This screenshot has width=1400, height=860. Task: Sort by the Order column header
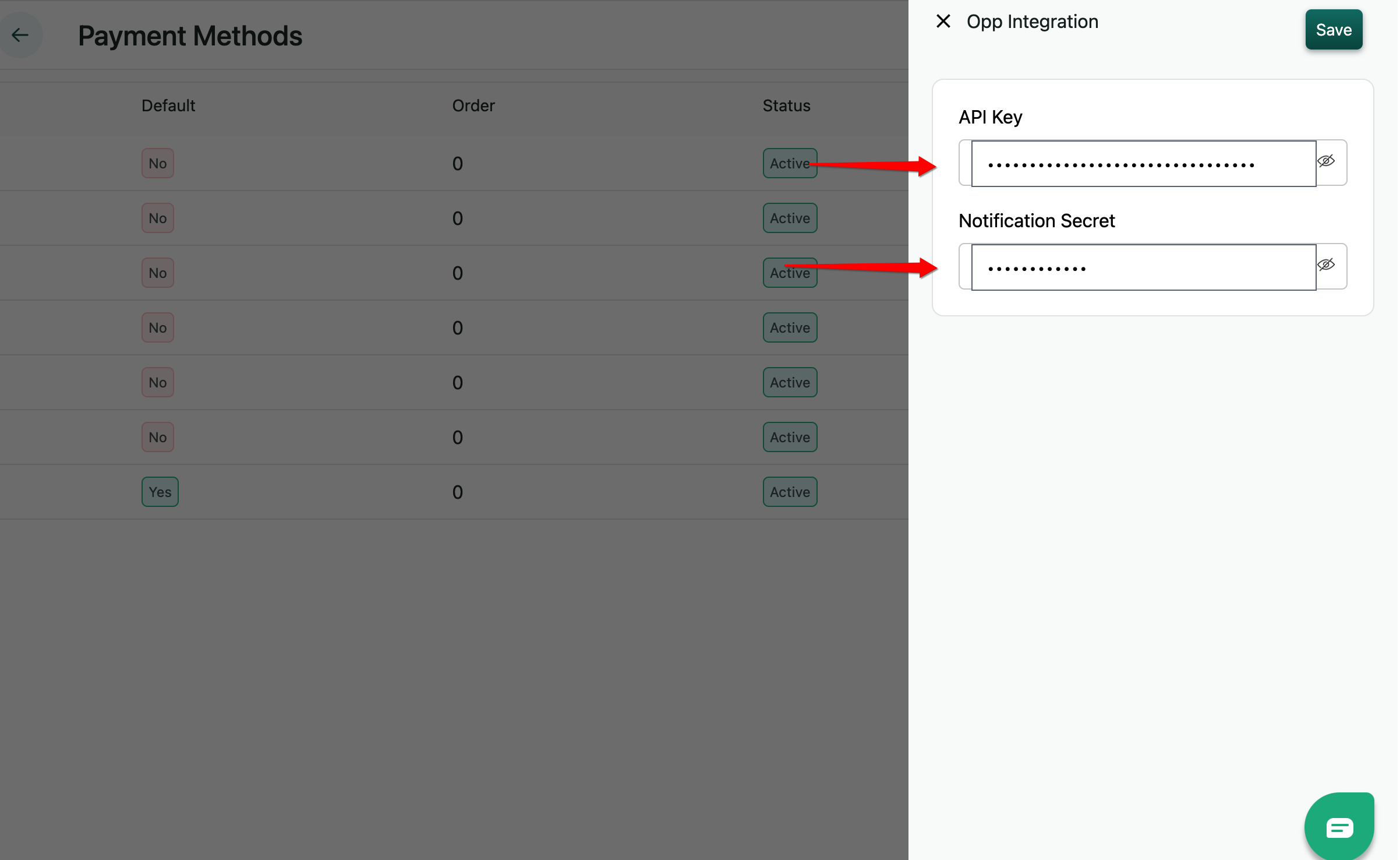click(473, 105)
